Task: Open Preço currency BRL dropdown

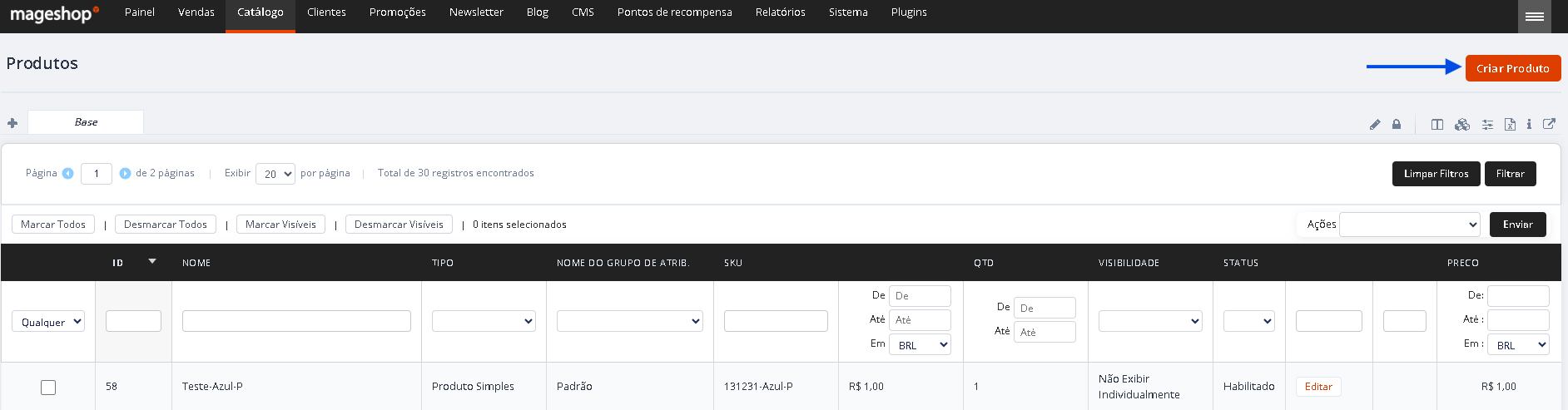Action: pos(1518,344)
